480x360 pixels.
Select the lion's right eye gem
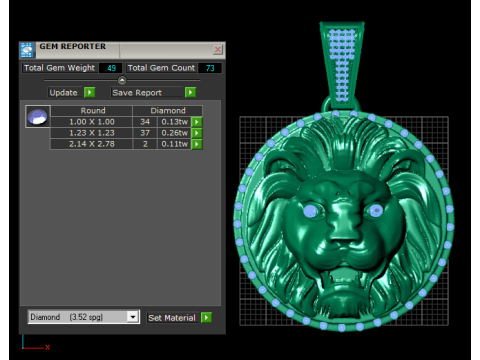click(376, 211)
